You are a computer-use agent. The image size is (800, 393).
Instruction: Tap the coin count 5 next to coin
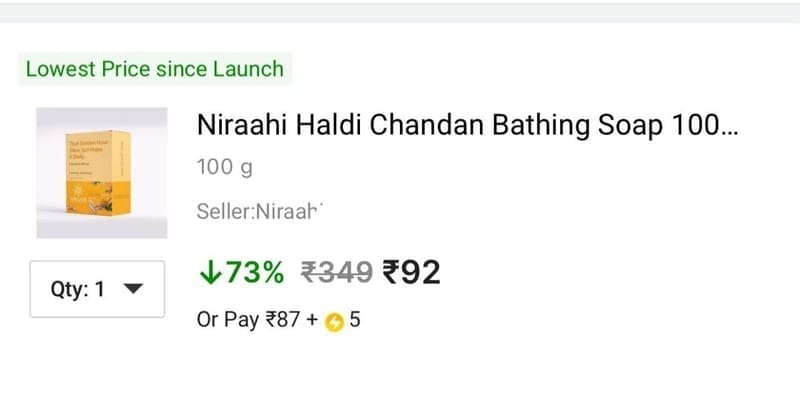click(x=355, y=320)
